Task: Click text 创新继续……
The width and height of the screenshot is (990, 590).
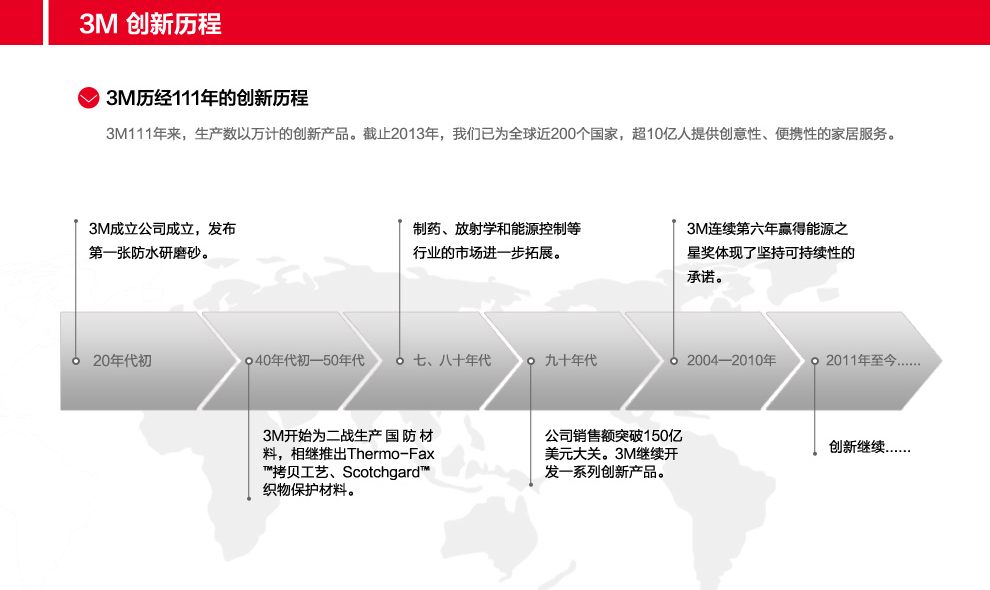Action: pyautogui.click(x=869, y=447)
